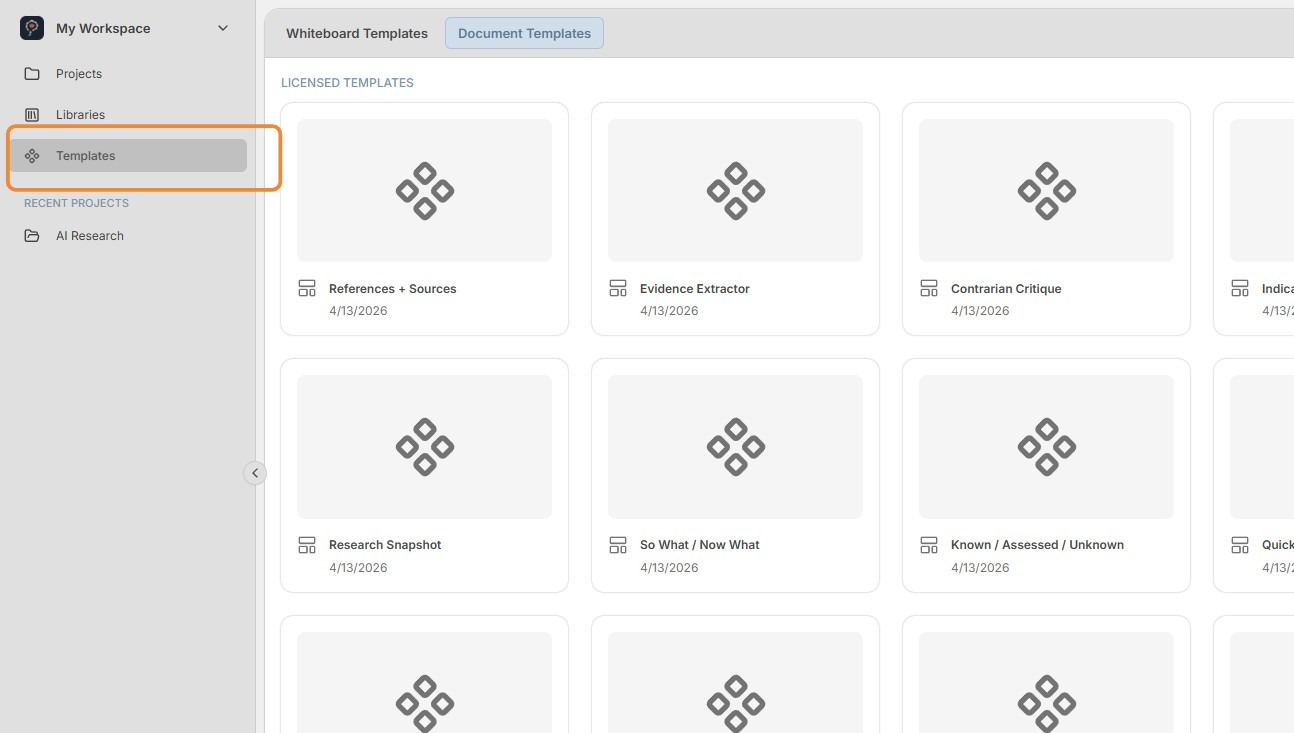Click the Known / Assessed / Unknown title

tap(1037, 545)
